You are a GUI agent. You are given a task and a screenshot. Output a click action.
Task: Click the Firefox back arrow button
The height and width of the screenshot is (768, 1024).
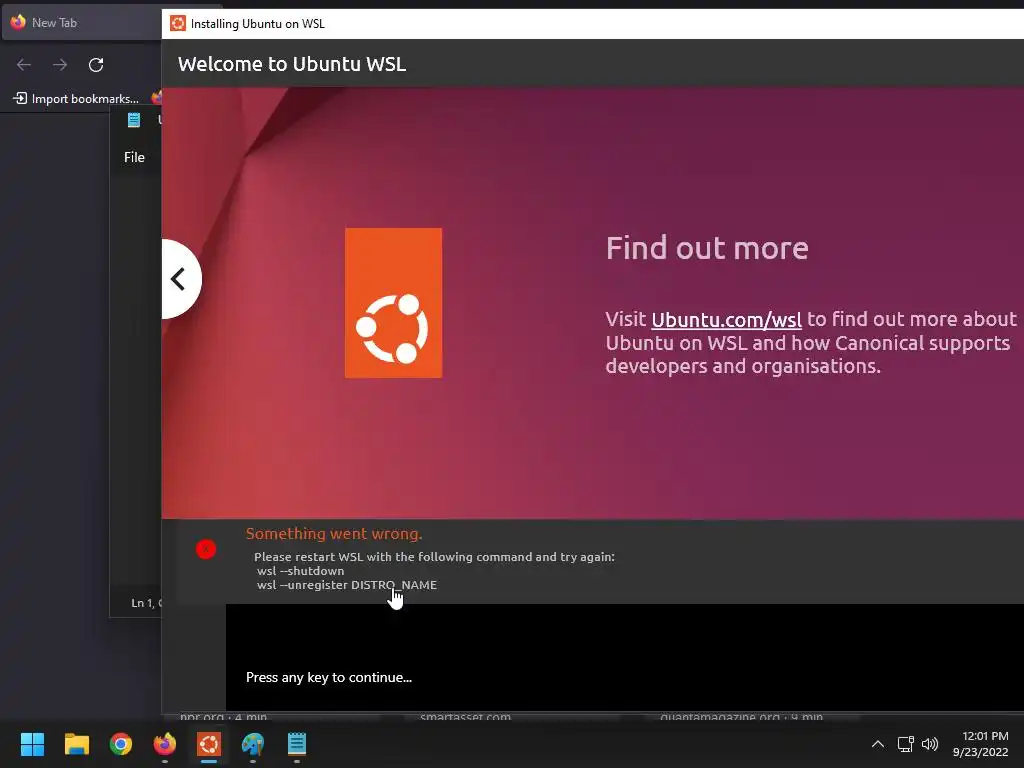(24, 65)
